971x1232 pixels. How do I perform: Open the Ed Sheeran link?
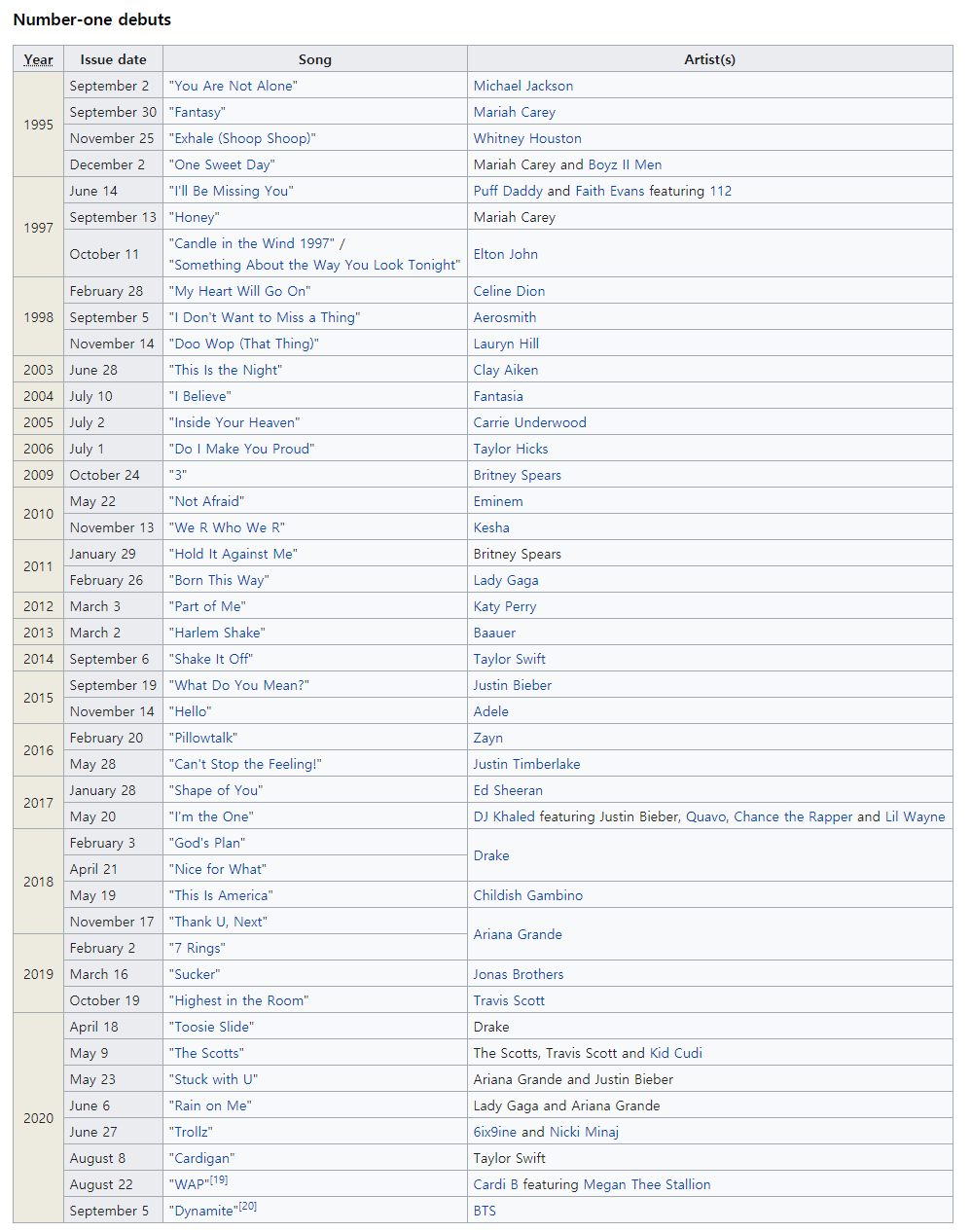coord(508,790)
